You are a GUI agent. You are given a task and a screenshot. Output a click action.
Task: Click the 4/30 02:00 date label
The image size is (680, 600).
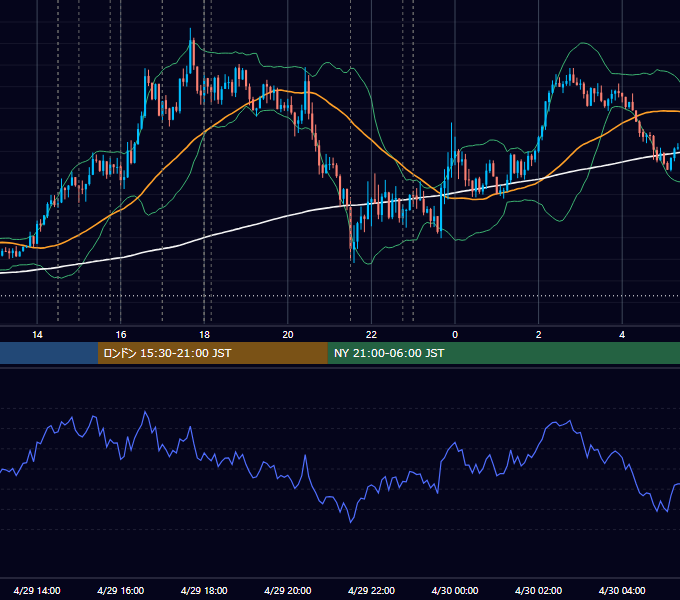539,590
